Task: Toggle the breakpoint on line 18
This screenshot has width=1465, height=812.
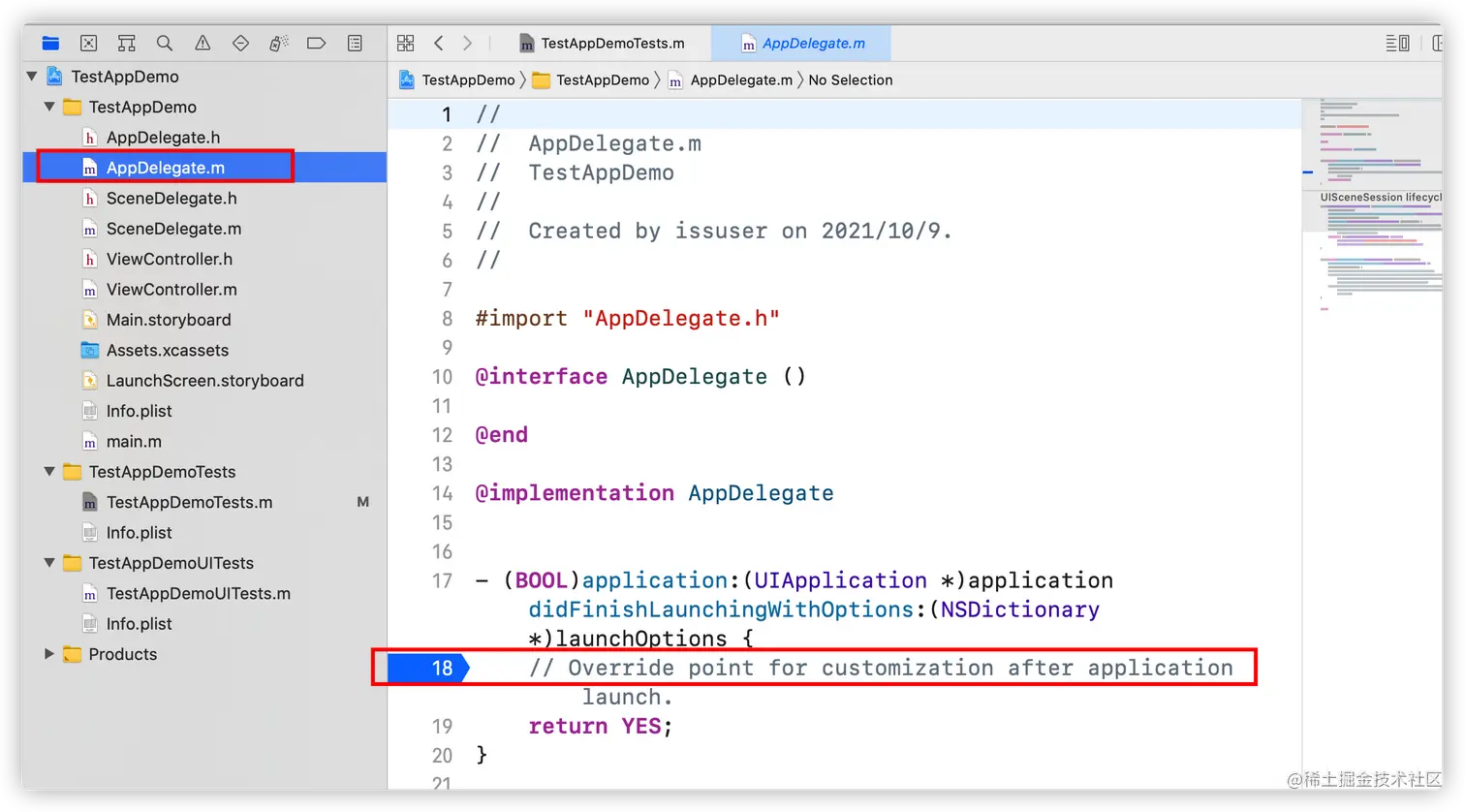Action: click(x=428, y=668)
